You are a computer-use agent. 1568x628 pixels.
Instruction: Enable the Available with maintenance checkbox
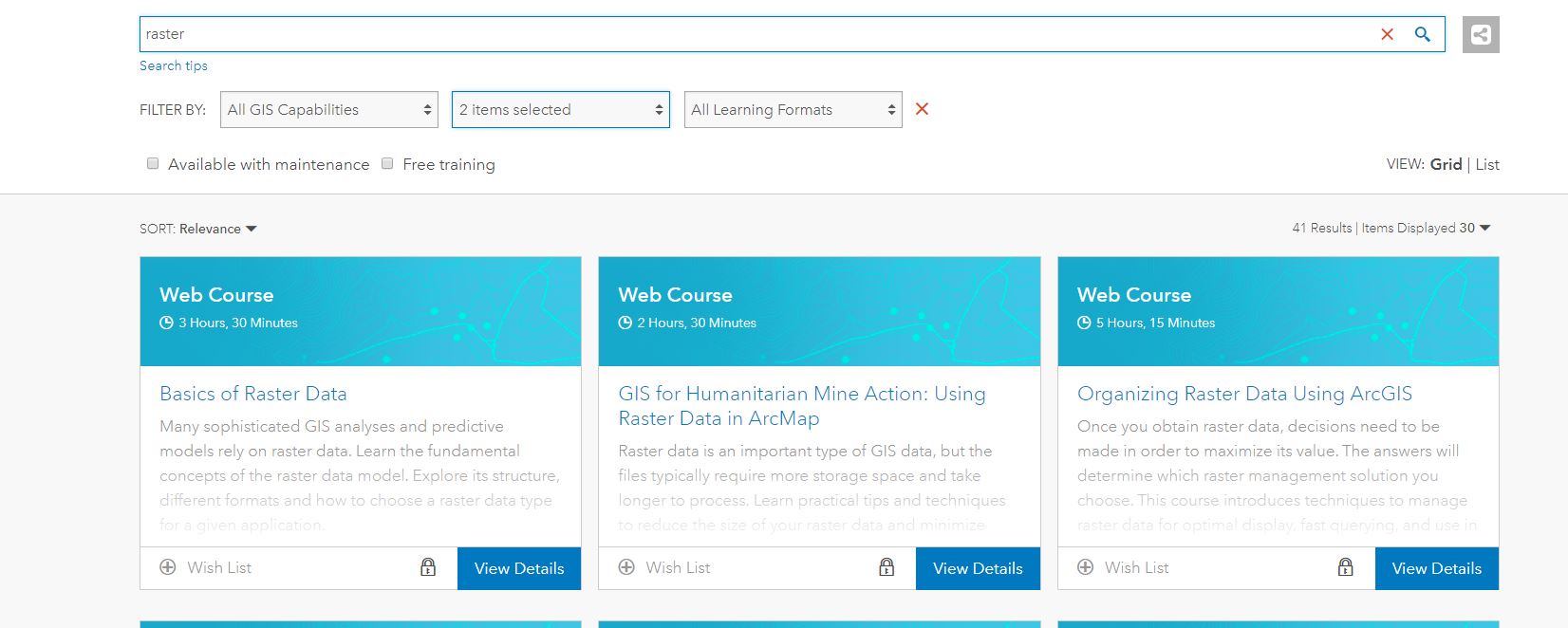[x=153, y=164]
